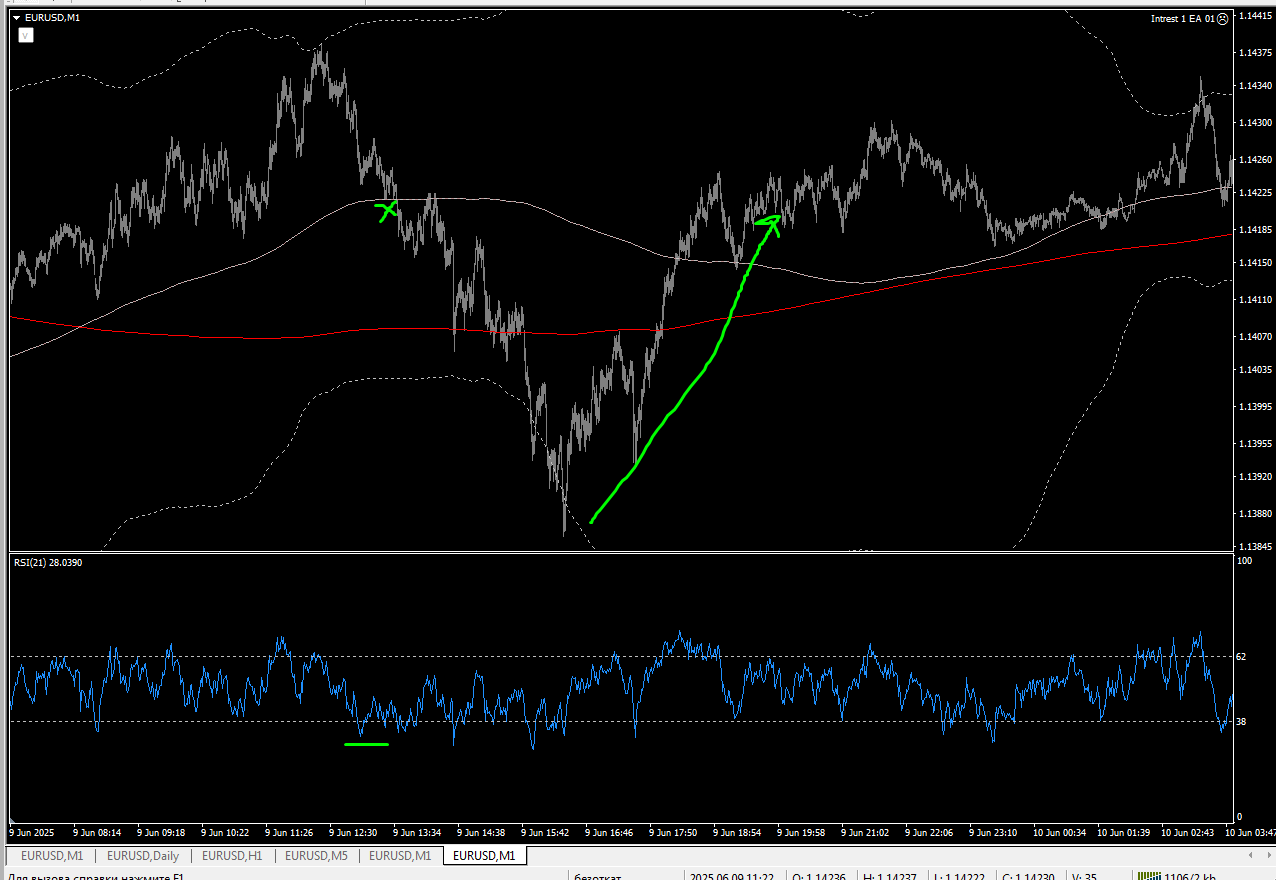
Task: Click the 1.13995 price on scale
Action: (x=1254, y=407)
